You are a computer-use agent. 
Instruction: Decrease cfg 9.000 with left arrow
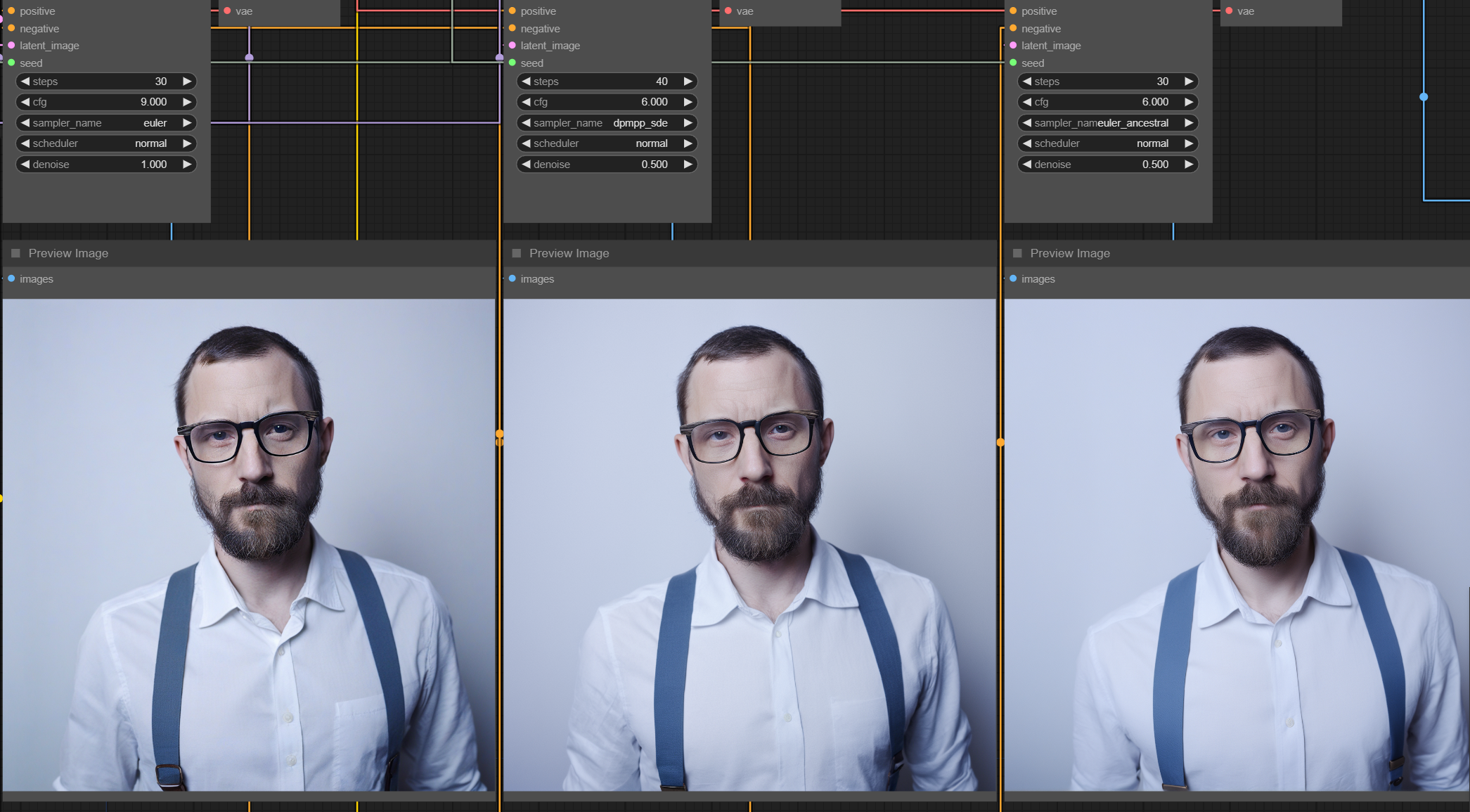point(25,102)
